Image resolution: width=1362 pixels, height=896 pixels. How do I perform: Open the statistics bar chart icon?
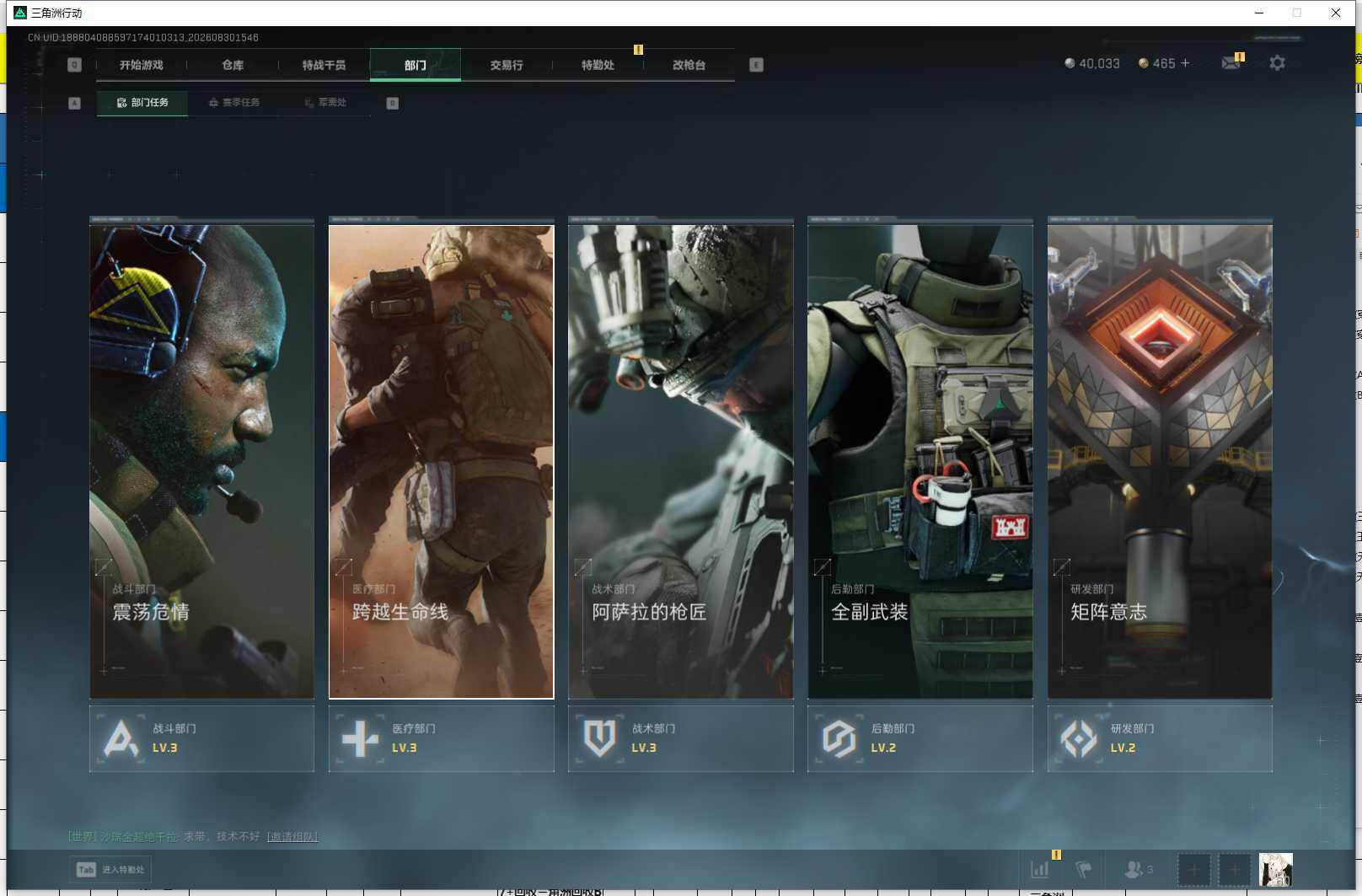(1040, 869)
